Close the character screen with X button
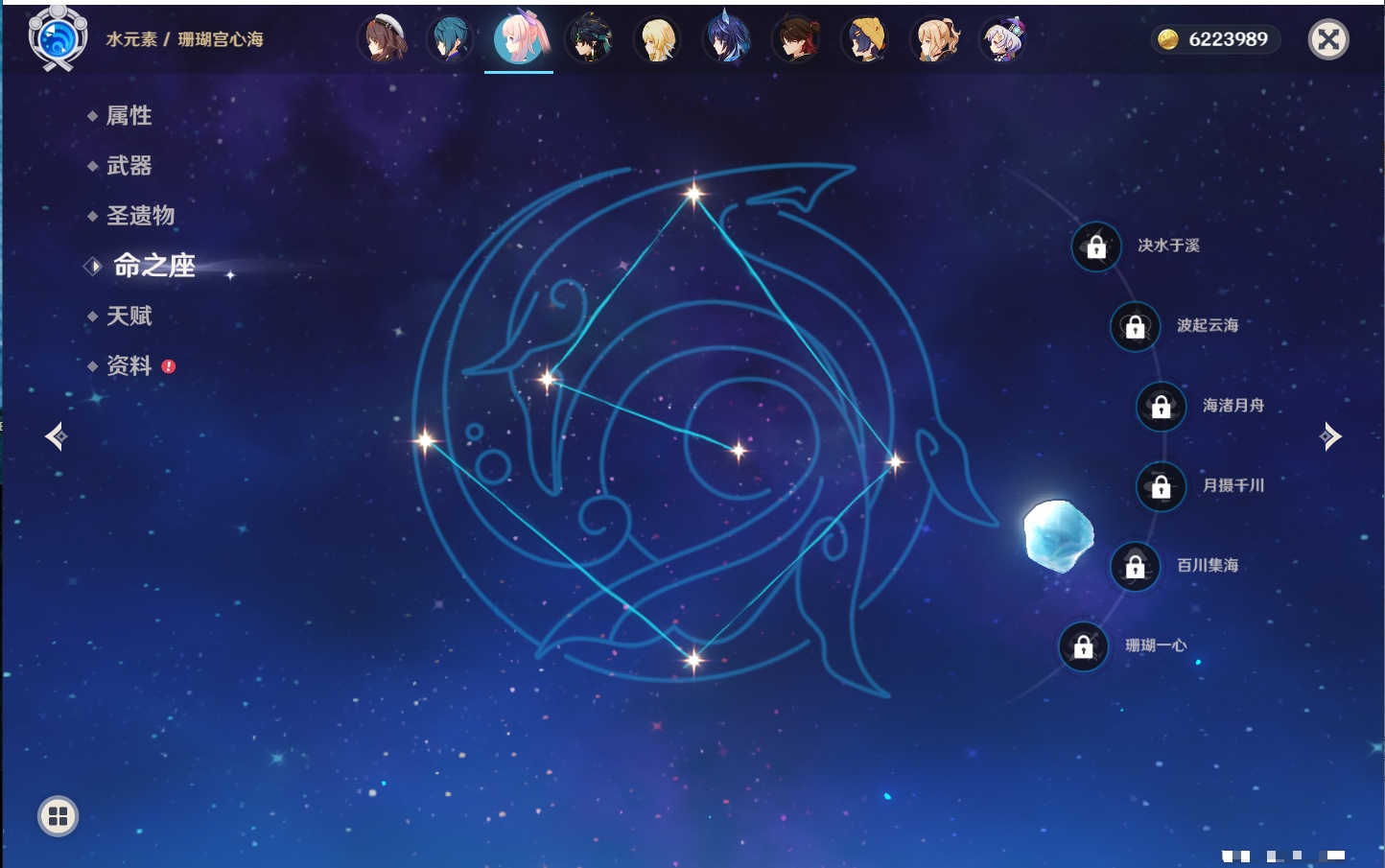Viewport: 1385px width, 868px height. coord(1328,39)
